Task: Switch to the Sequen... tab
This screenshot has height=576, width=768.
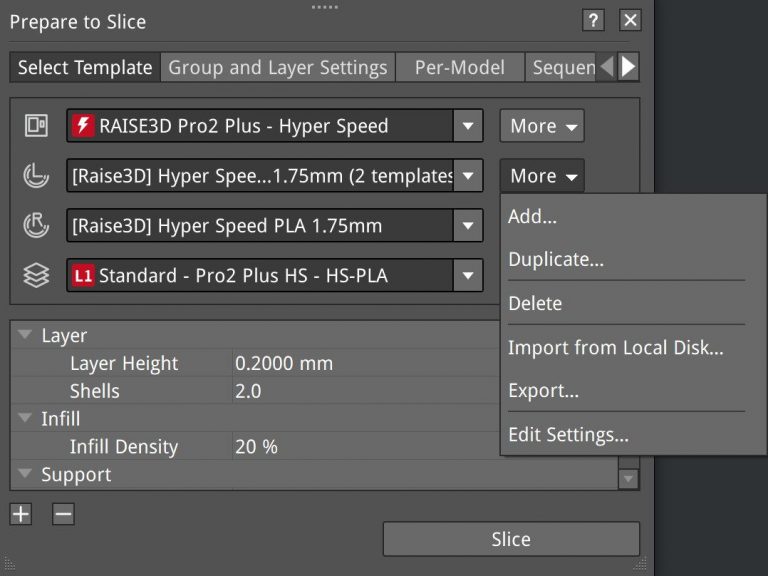Action: click(561, 67)
